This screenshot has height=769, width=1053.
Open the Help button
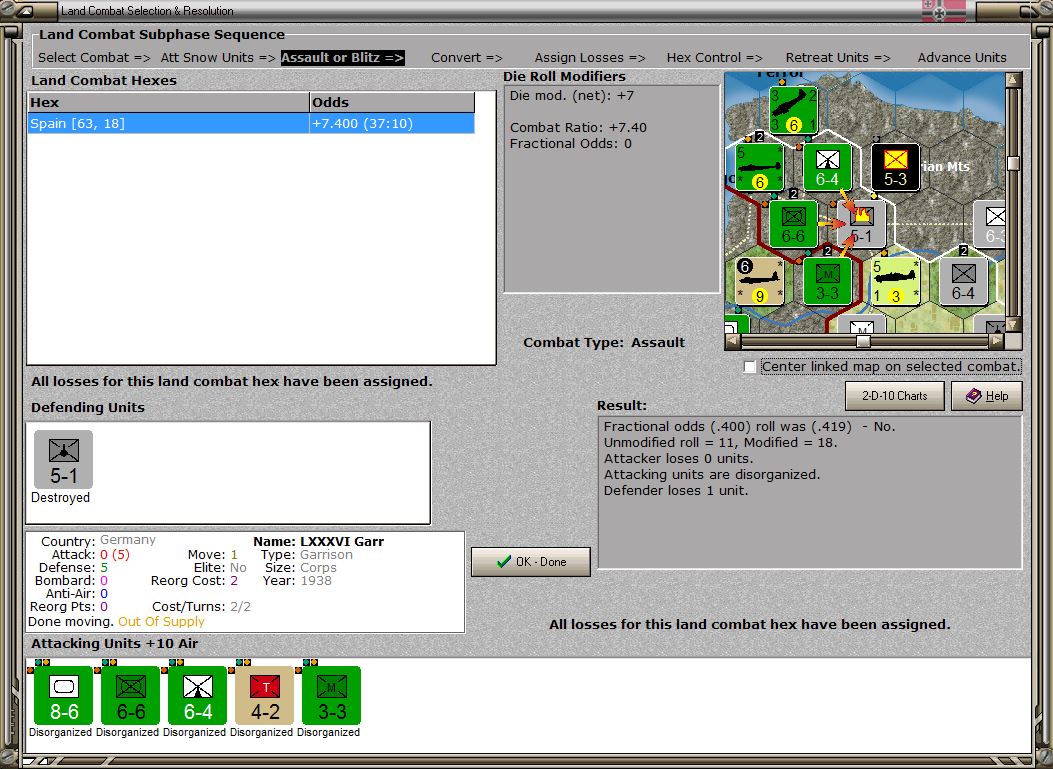click(987, 396)
